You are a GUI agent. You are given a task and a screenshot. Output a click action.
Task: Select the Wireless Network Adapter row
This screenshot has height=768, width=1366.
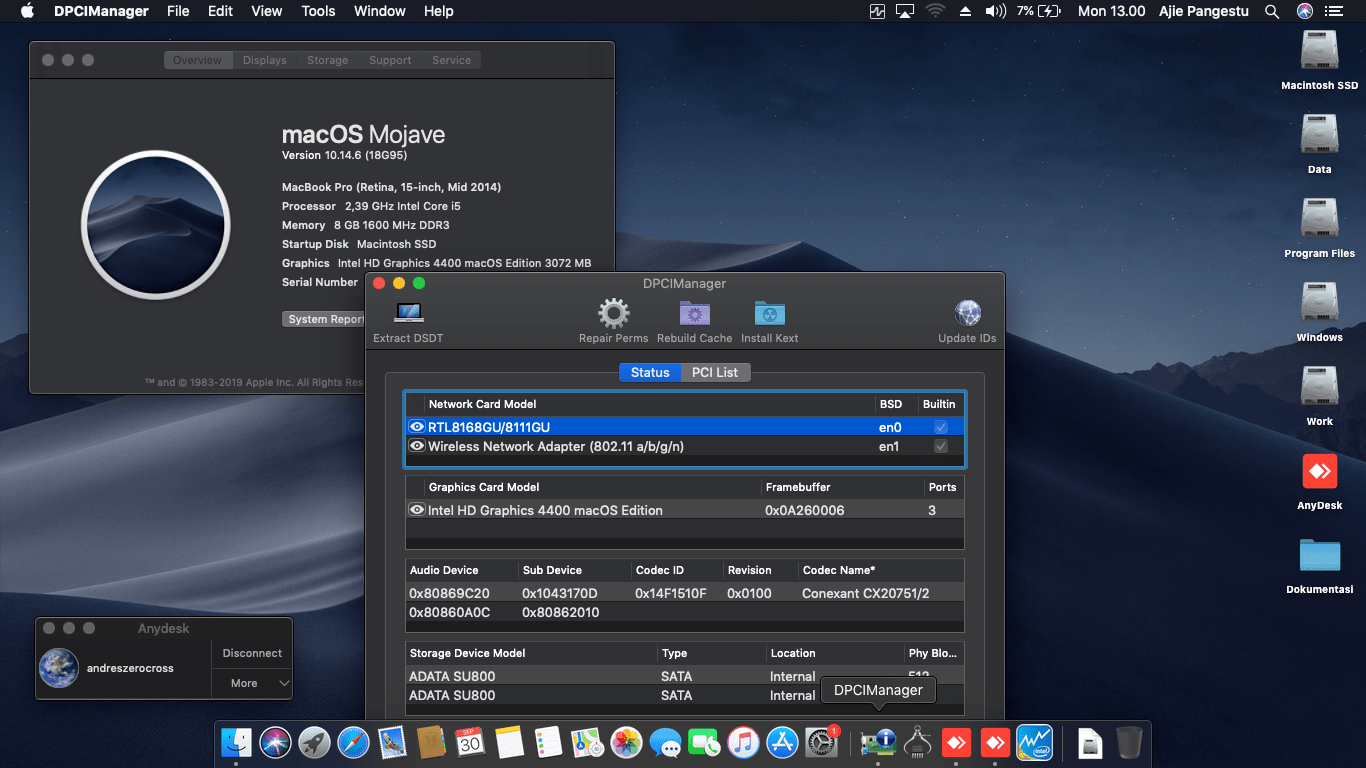point(685,446)
